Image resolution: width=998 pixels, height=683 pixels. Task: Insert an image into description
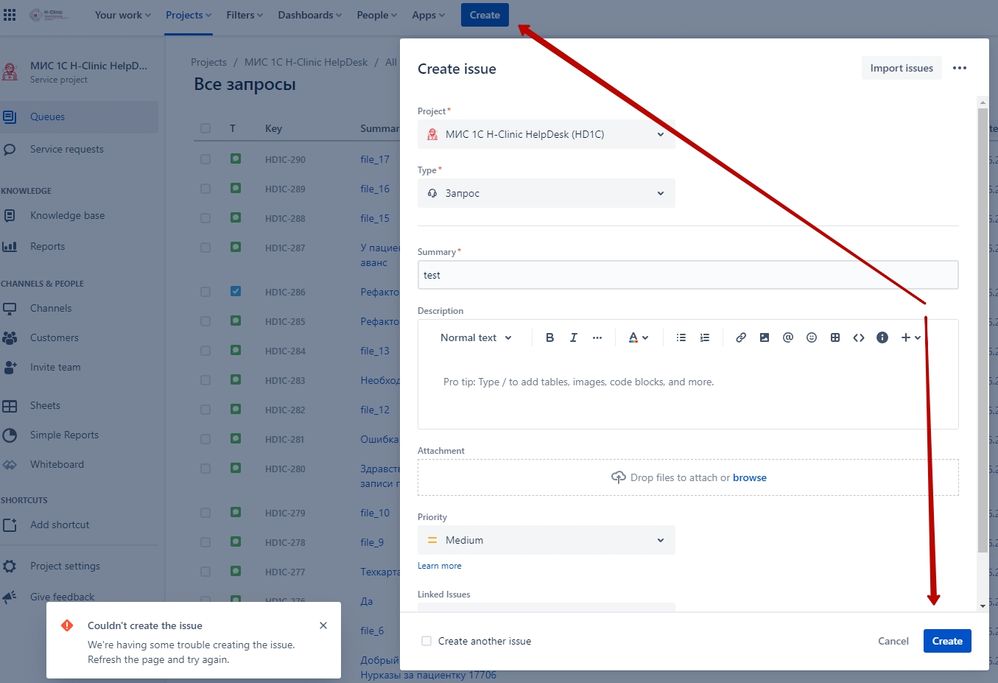(764, 337)
